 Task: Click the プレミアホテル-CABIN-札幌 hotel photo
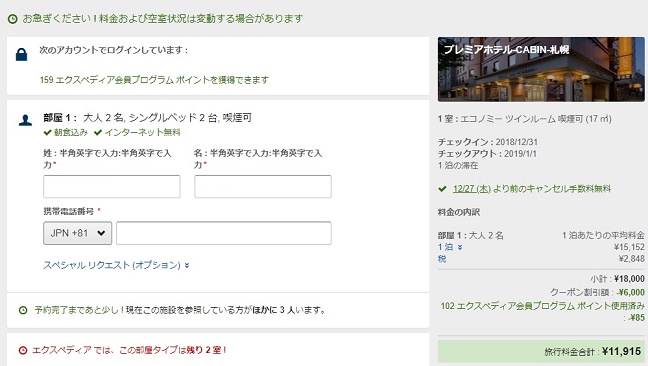pos(541,69)
